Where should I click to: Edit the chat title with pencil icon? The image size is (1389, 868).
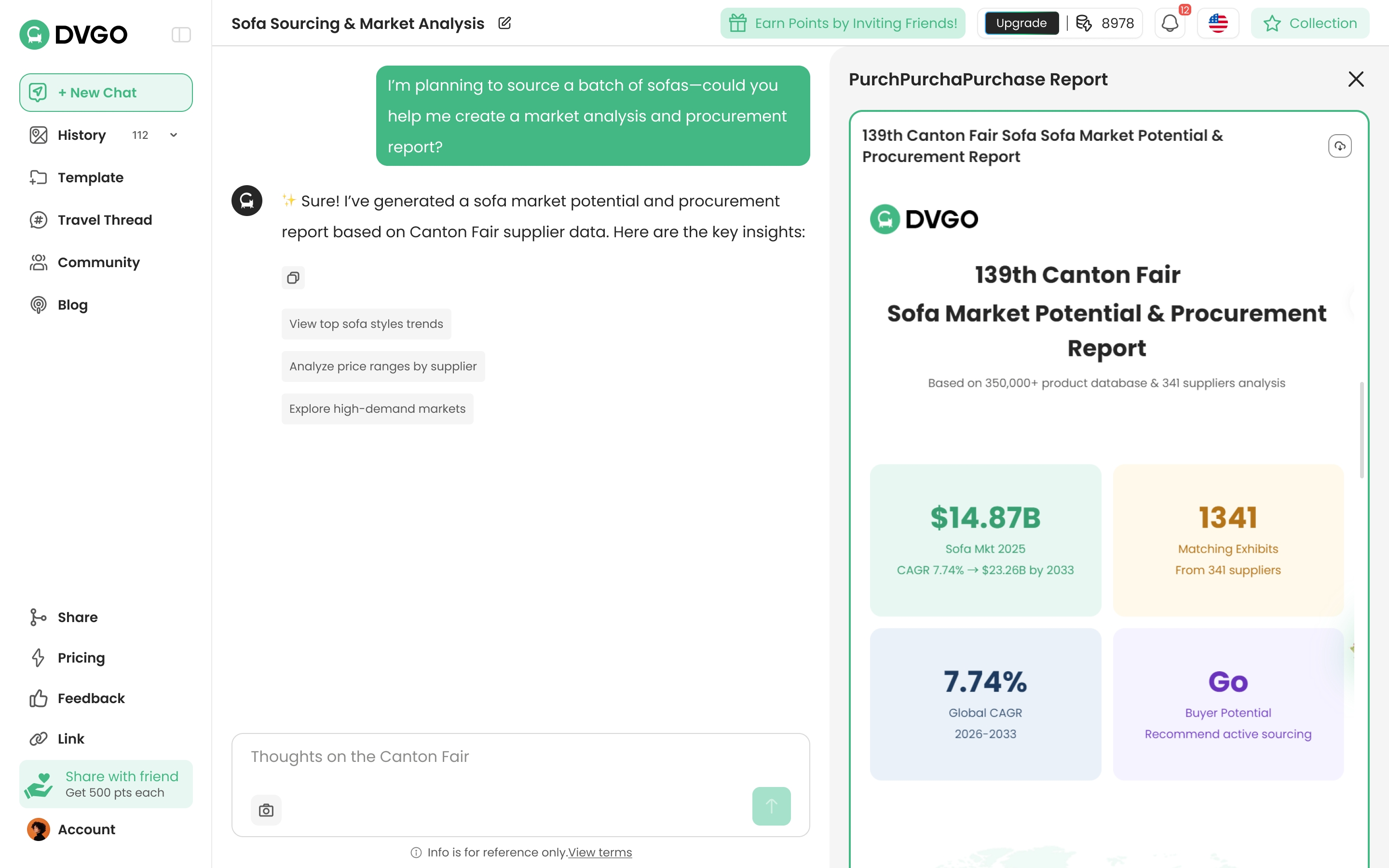[504, 23]
